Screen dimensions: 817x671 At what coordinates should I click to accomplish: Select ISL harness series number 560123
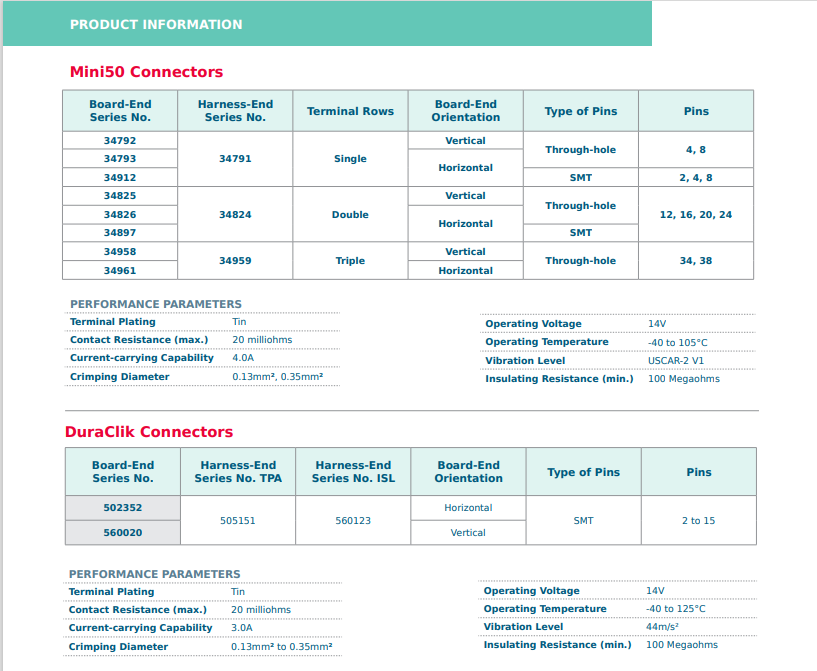(353, 520)
